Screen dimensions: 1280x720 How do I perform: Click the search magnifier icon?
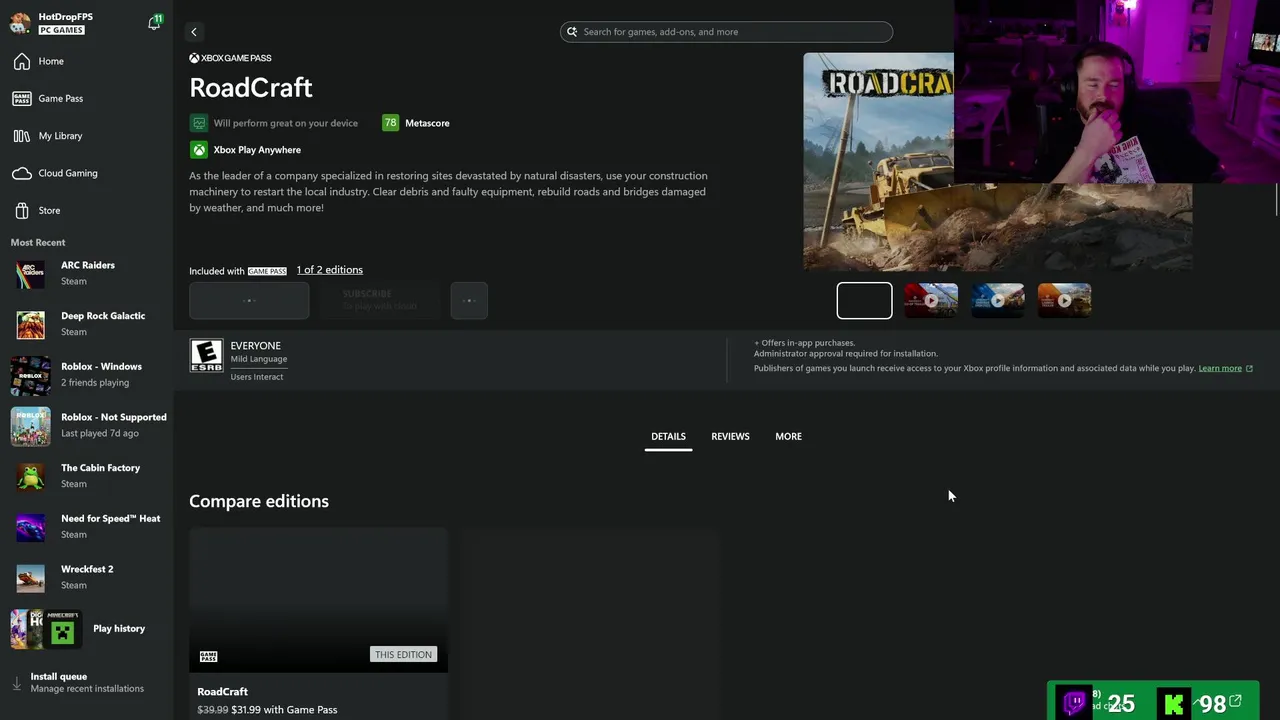pos(572,32)
